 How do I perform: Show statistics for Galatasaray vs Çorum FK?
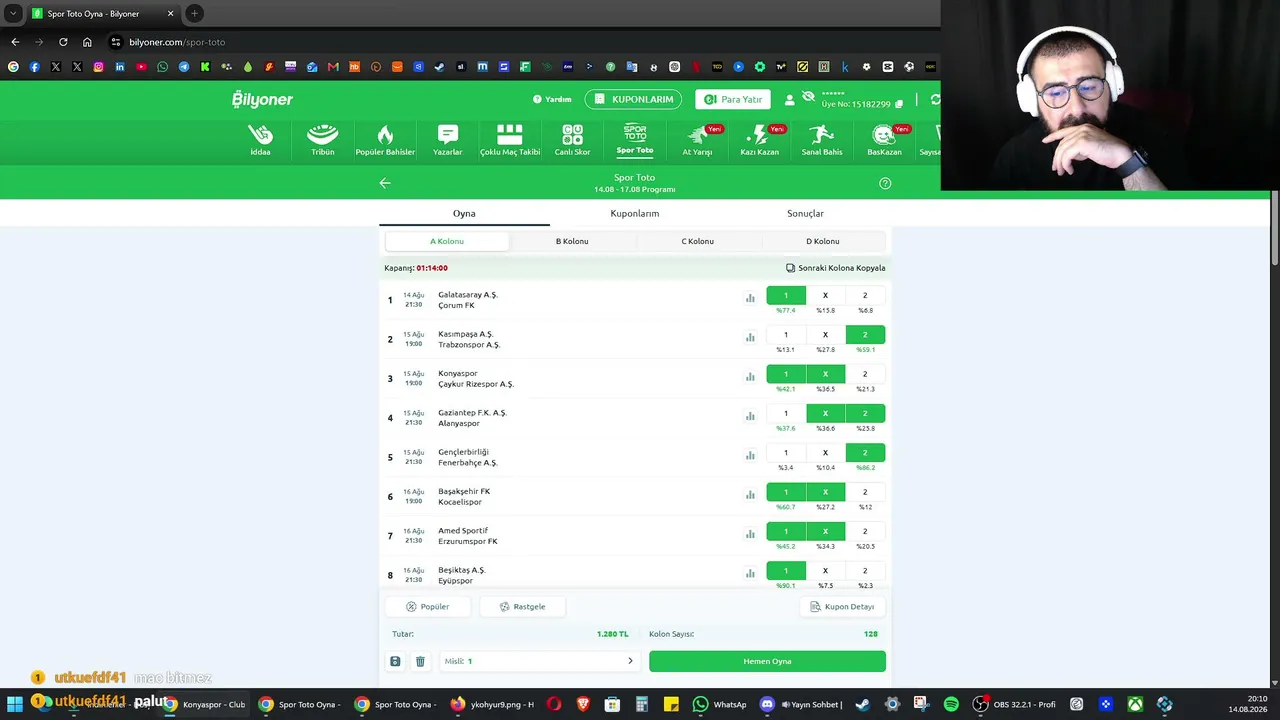750,298
